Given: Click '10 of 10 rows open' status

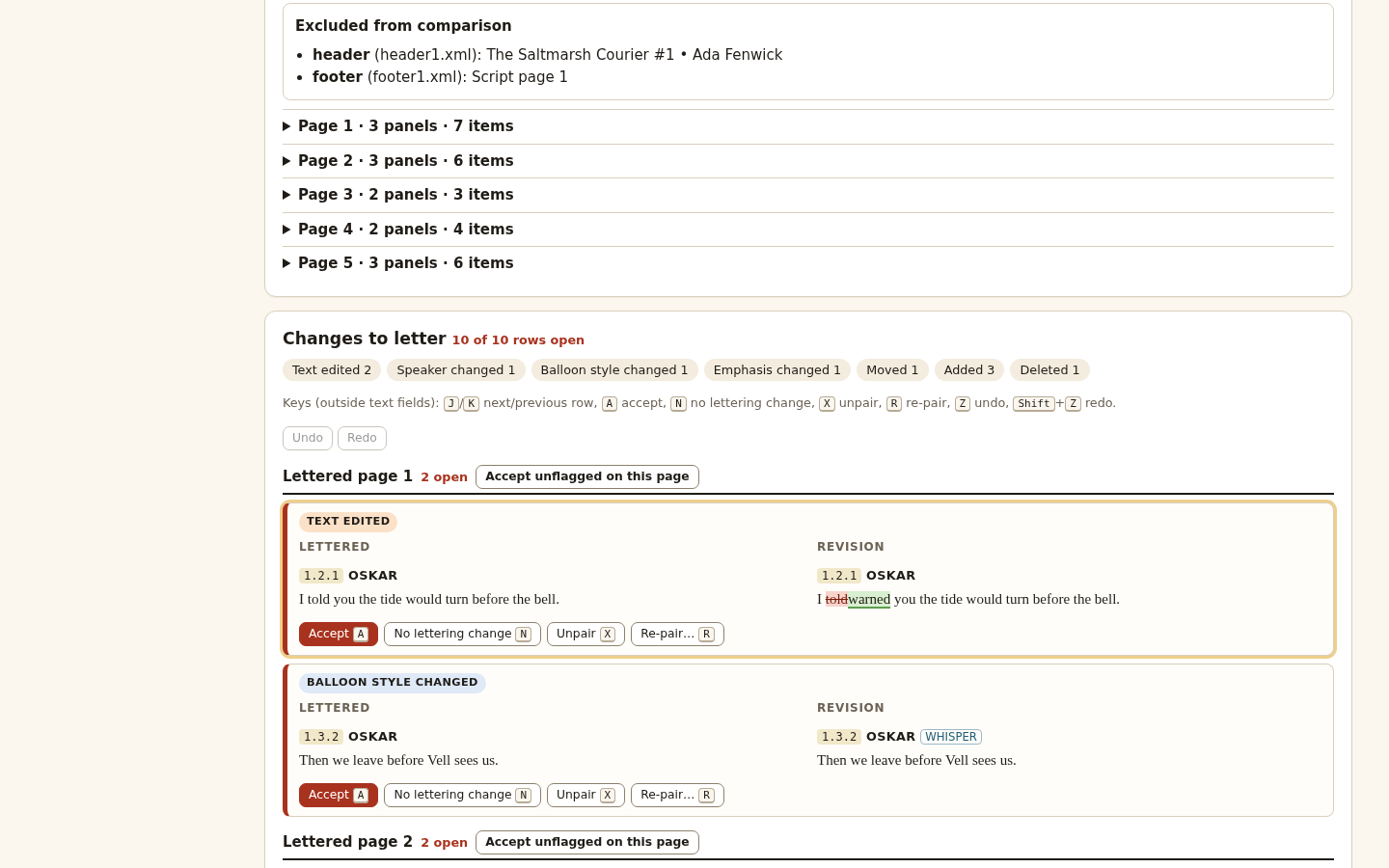Looking at the screenshot, I should [518, 340].
